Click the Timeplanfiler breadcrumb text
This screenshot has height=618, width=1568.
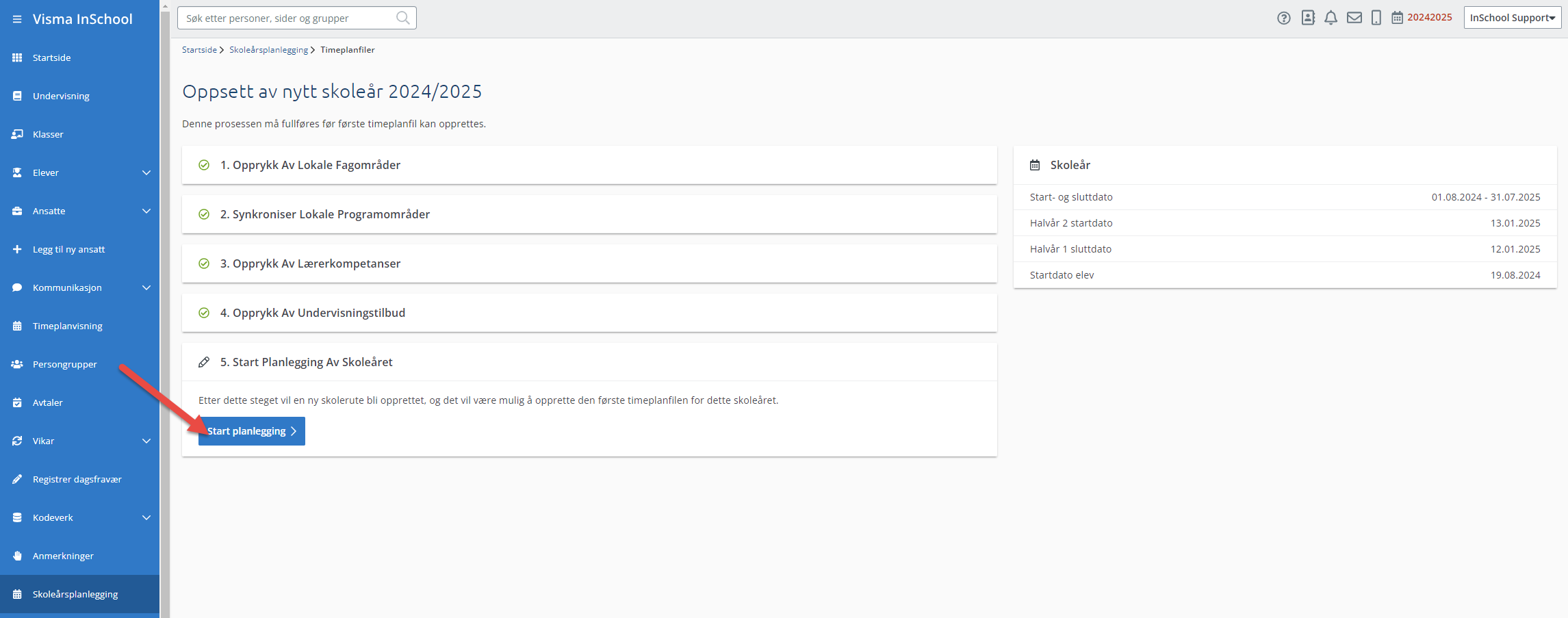point(348,50)
